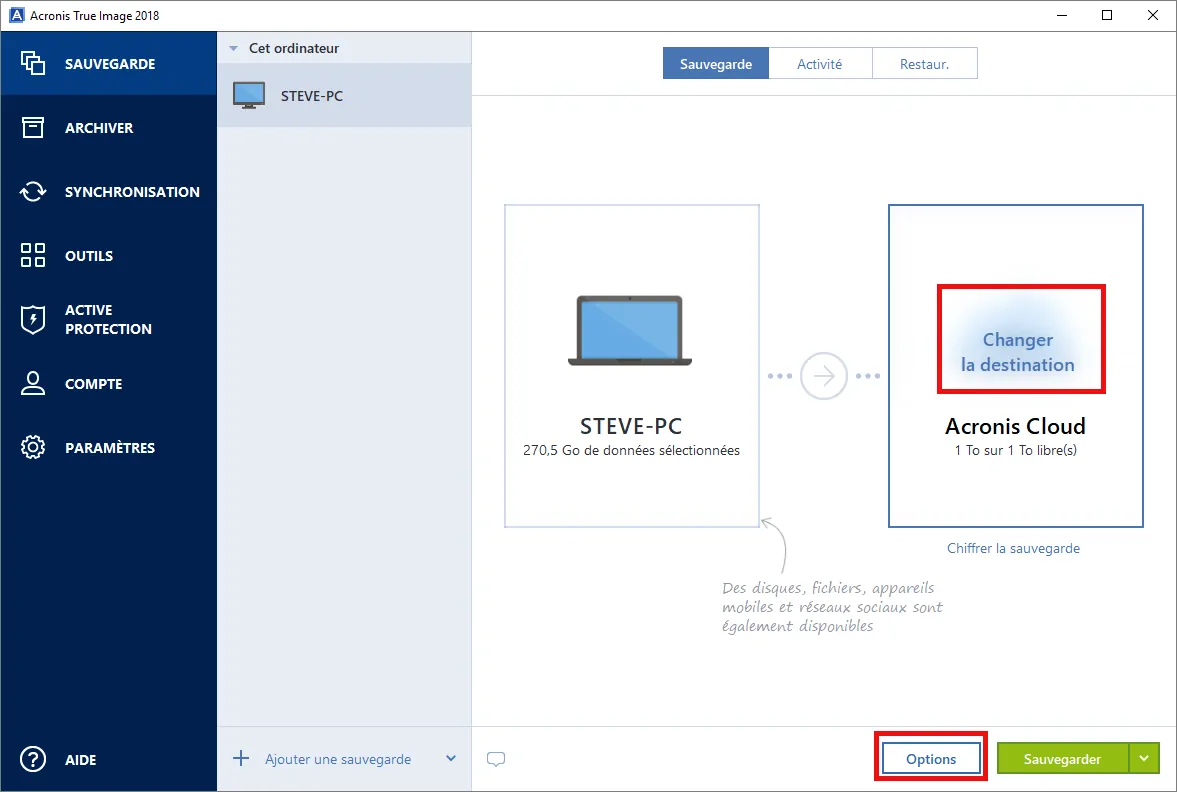Open the comment speech bubble icon
The height and width of the screenshot is (792, 1177).
495,759
